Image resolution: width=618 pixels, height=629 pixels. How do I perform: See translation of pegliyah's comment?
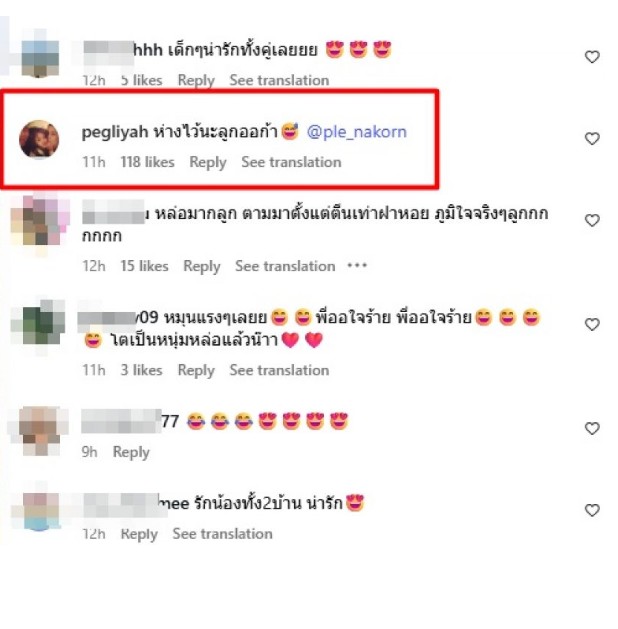pos(291,162)
